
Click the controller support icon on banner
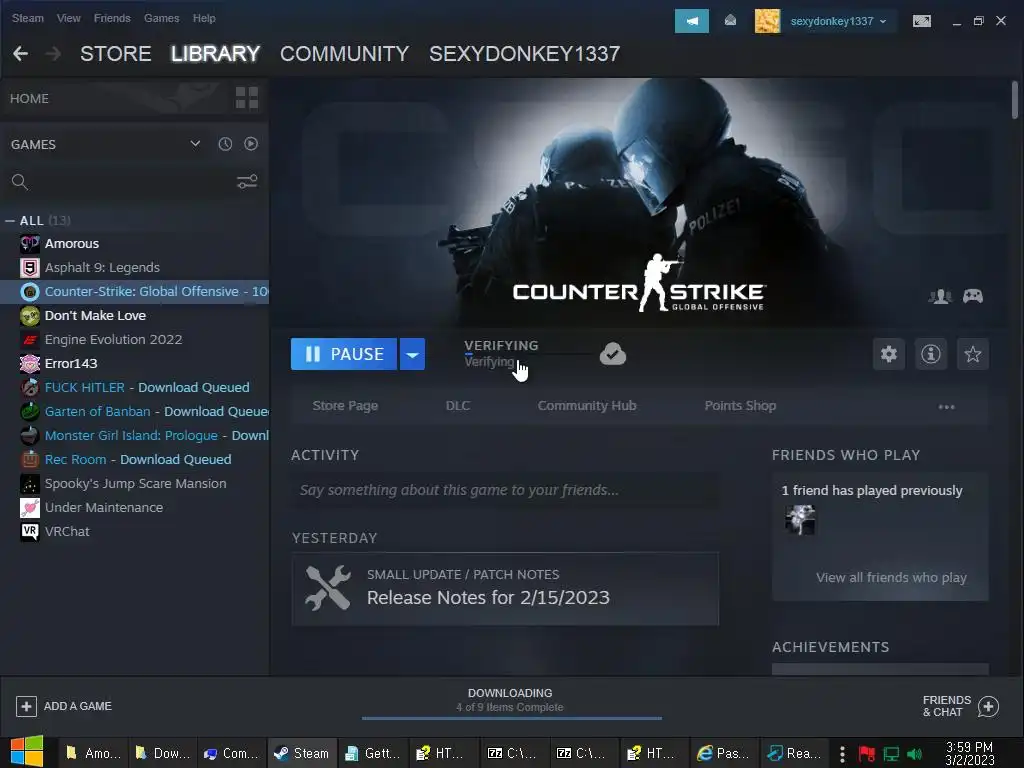pos(972,296)
